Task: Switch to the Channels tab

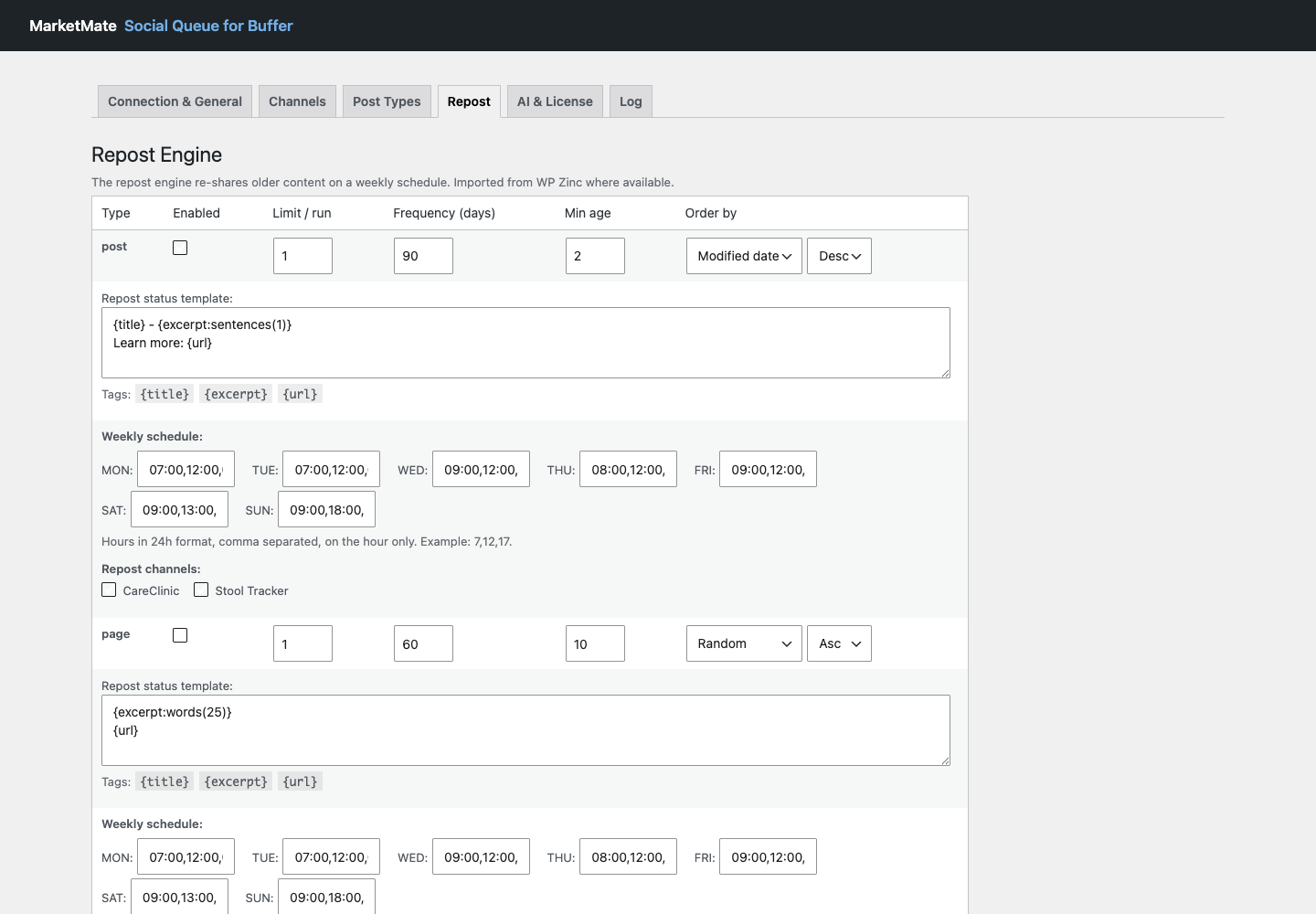Action: pos(297,101)
